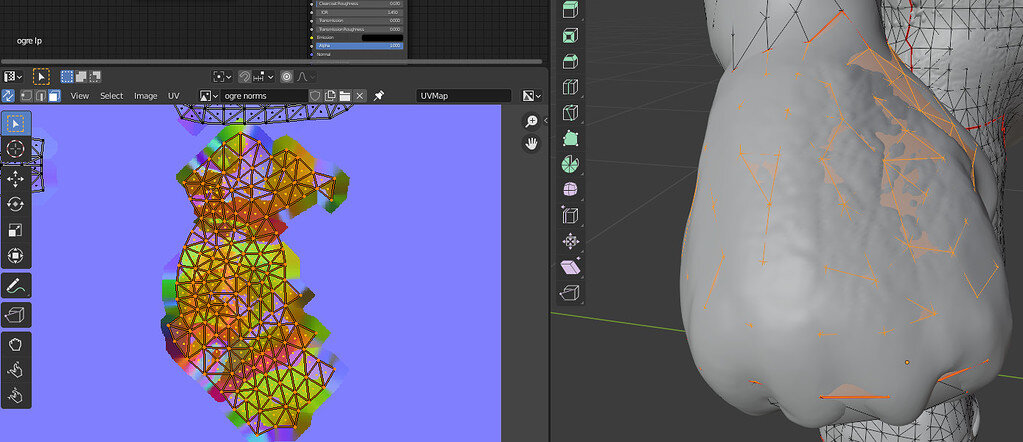Open the View menu
This screenshot has height=442, width=1023.
(x=80, y=96)
